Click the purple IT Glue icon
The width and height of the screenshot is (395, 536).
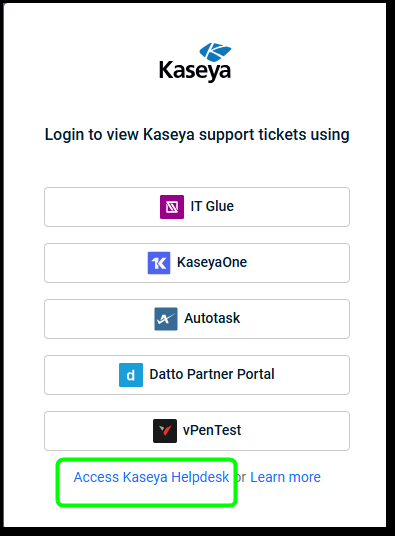click(172, 207)
